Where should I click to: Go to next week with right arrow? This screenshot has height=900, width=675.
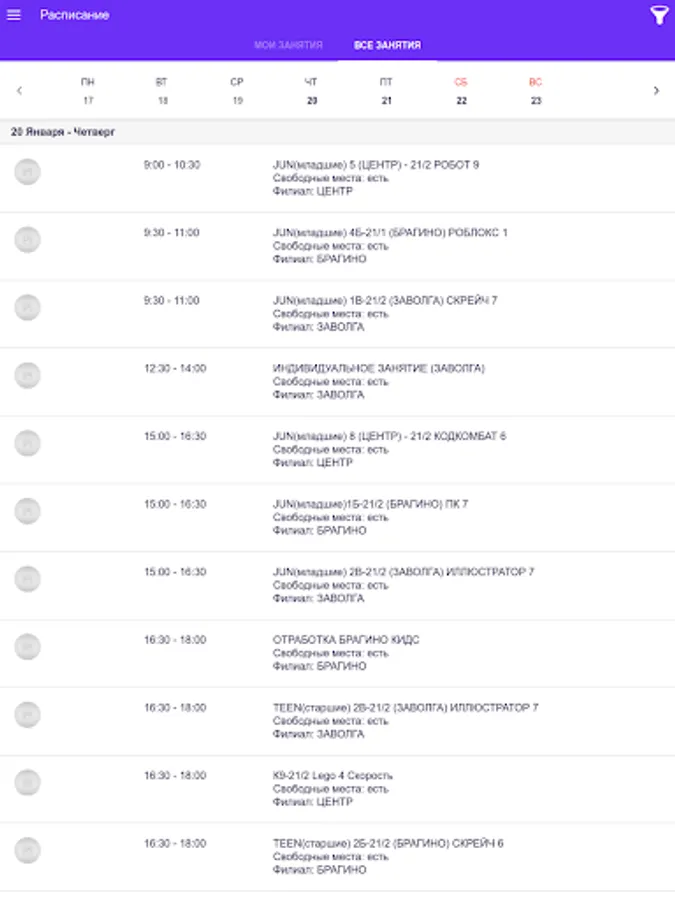(656, 90)
